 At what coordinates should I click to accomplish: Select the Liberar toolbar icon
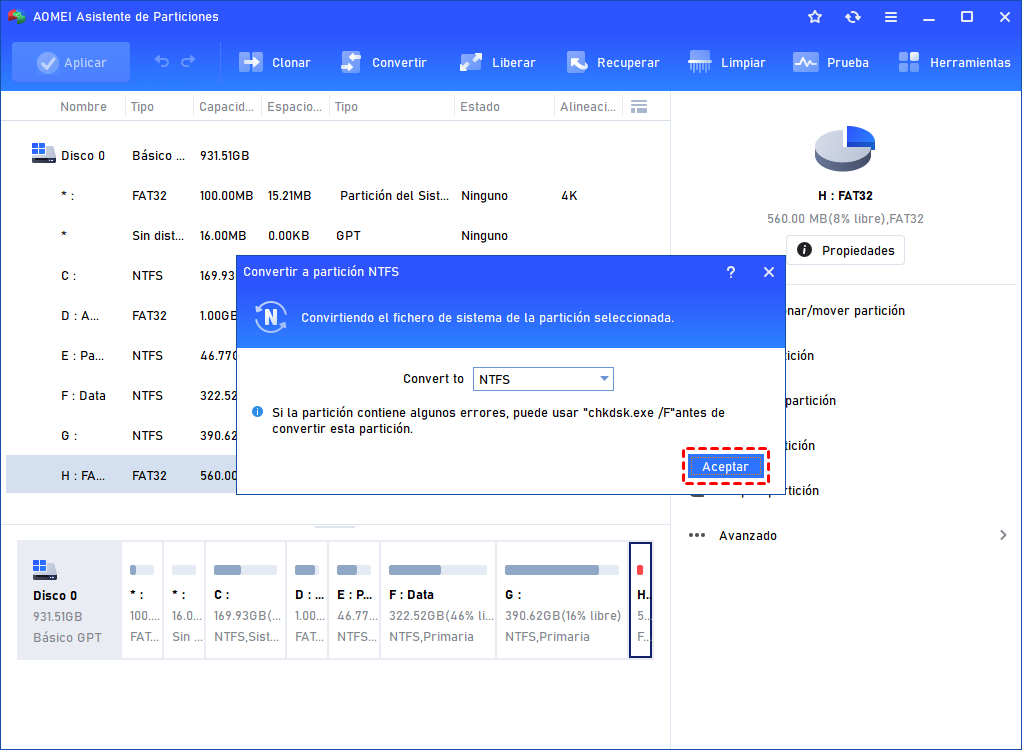pyautogui.click(x=497, y=62)
